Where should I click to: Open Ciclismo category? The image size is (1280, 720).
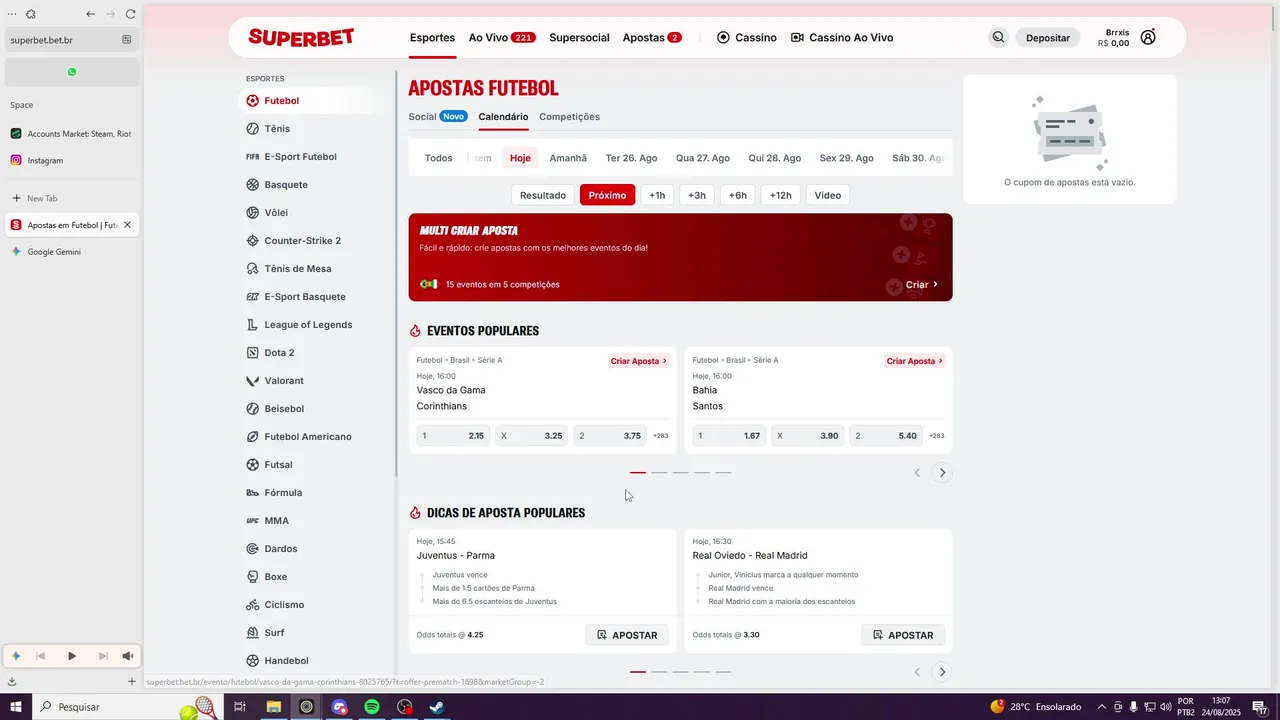pyautogui.click(x=275, y=605)
